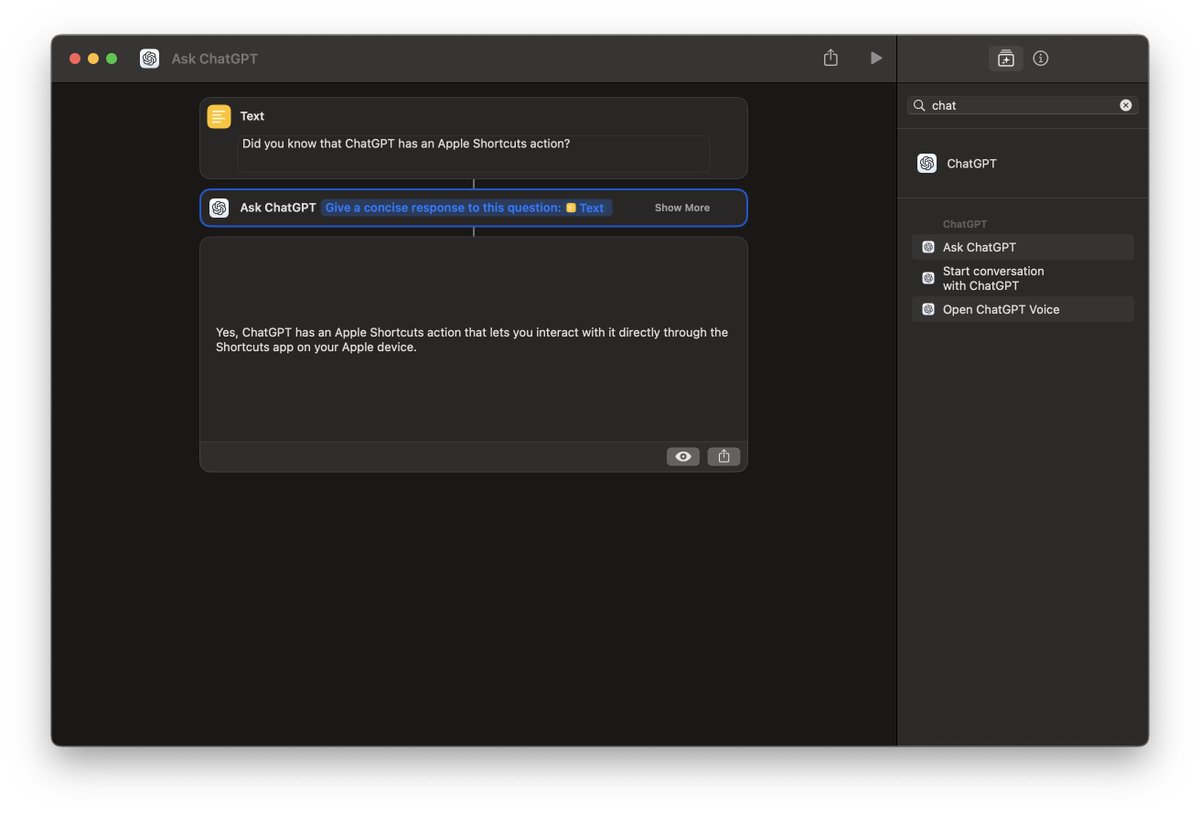1200x814 pixels.
Task: Click ChatGPT logo beside sidebar app result
Action: click(927, 163)
